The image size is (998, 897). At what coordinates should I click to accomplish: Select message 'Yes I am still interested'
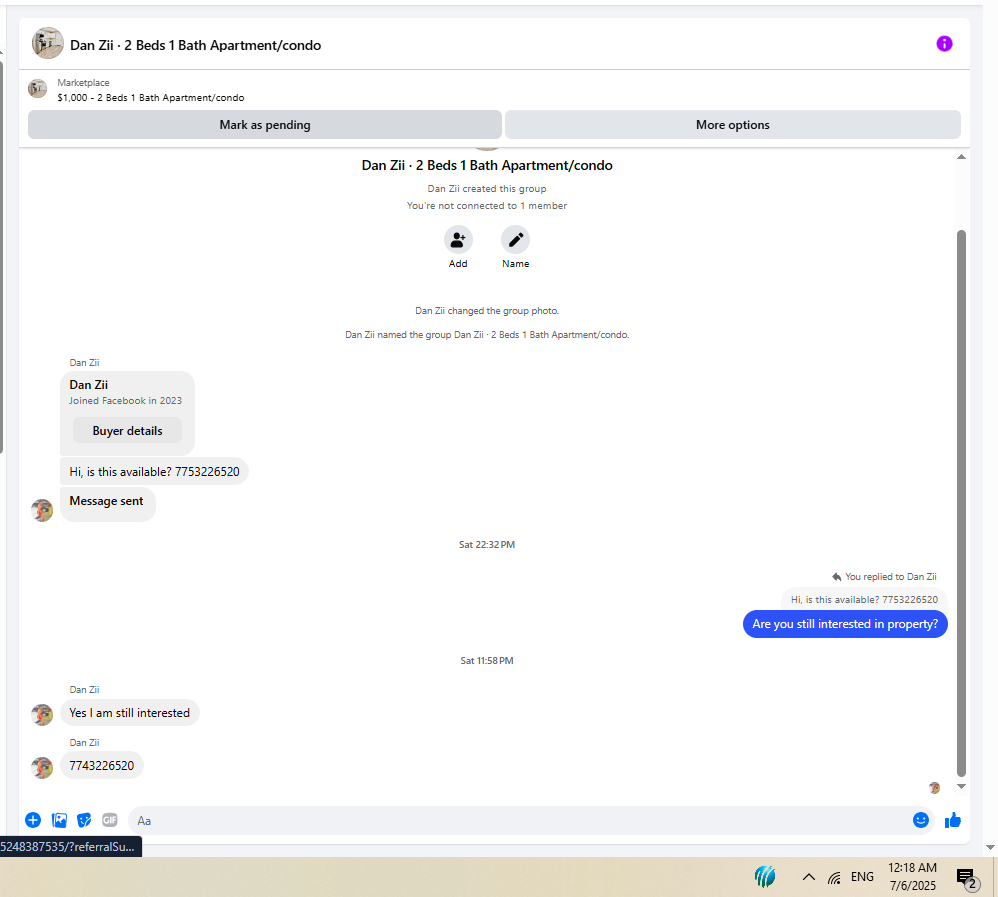pos(130,713)
